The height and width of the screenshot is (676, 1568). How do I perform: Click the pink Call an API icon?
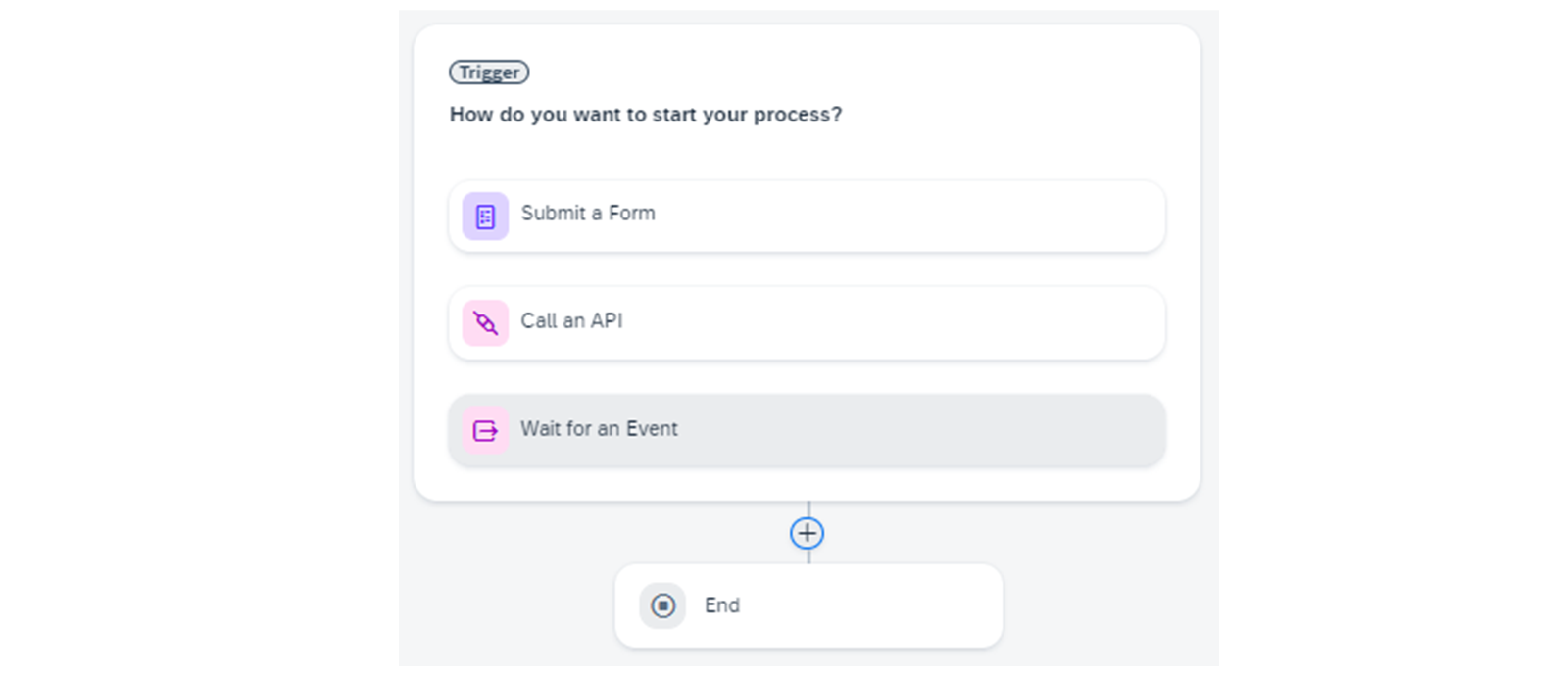(x=485, y=323)
